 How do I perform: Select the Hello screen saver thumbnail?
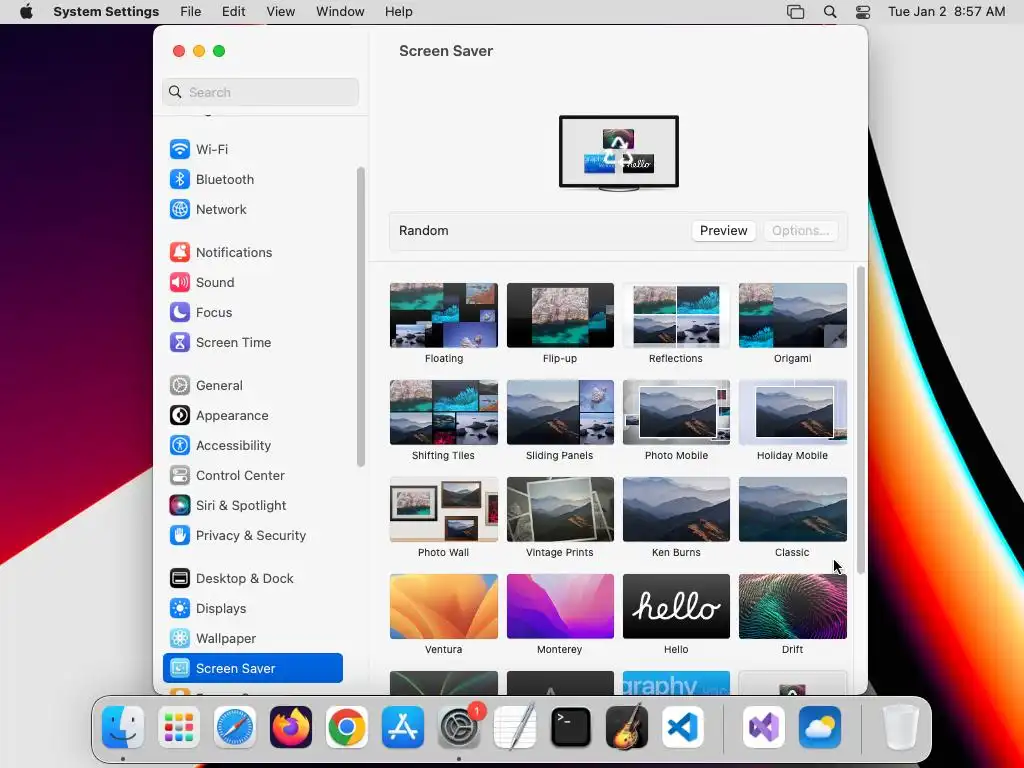677,606
